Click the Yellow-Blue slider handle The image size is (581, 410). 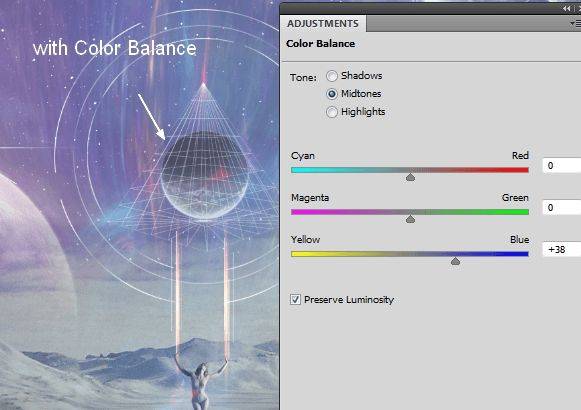click(x=455, y=261)
